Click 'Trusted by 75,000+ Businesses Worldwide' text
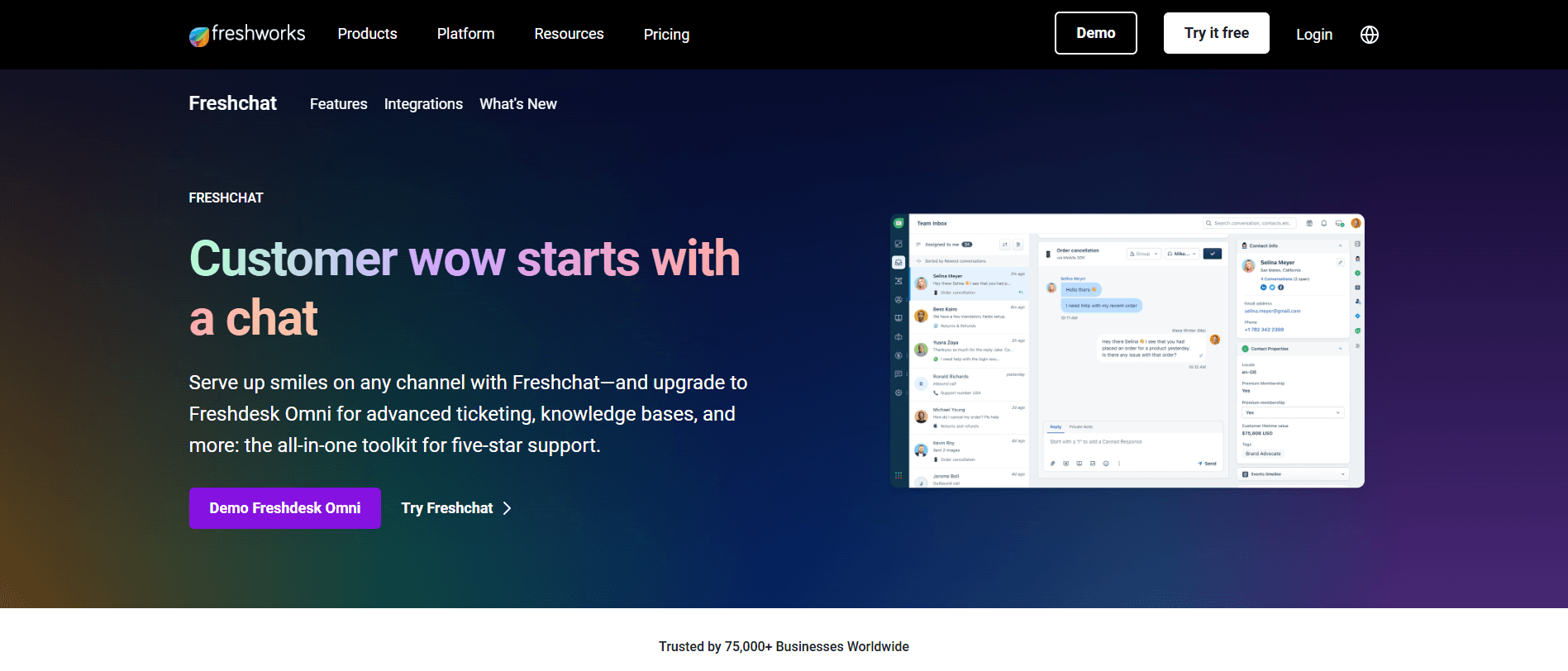 (x=784, y=646)
